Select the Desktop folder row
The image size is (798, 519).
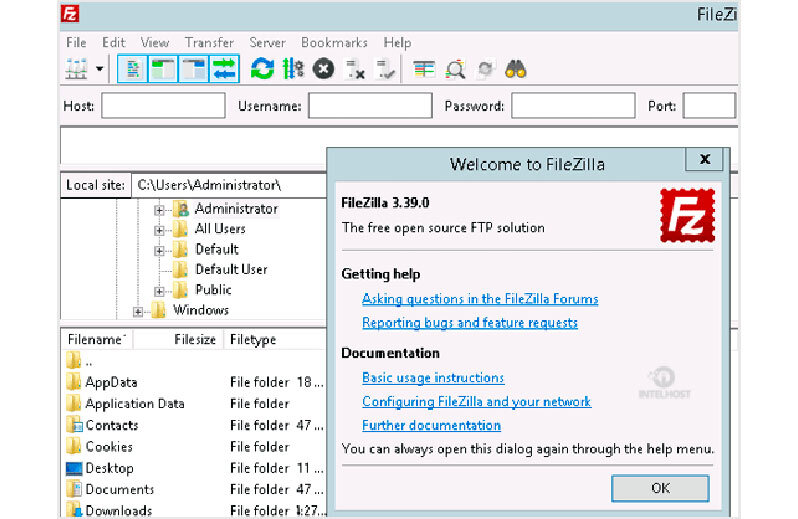pos(194,468)
